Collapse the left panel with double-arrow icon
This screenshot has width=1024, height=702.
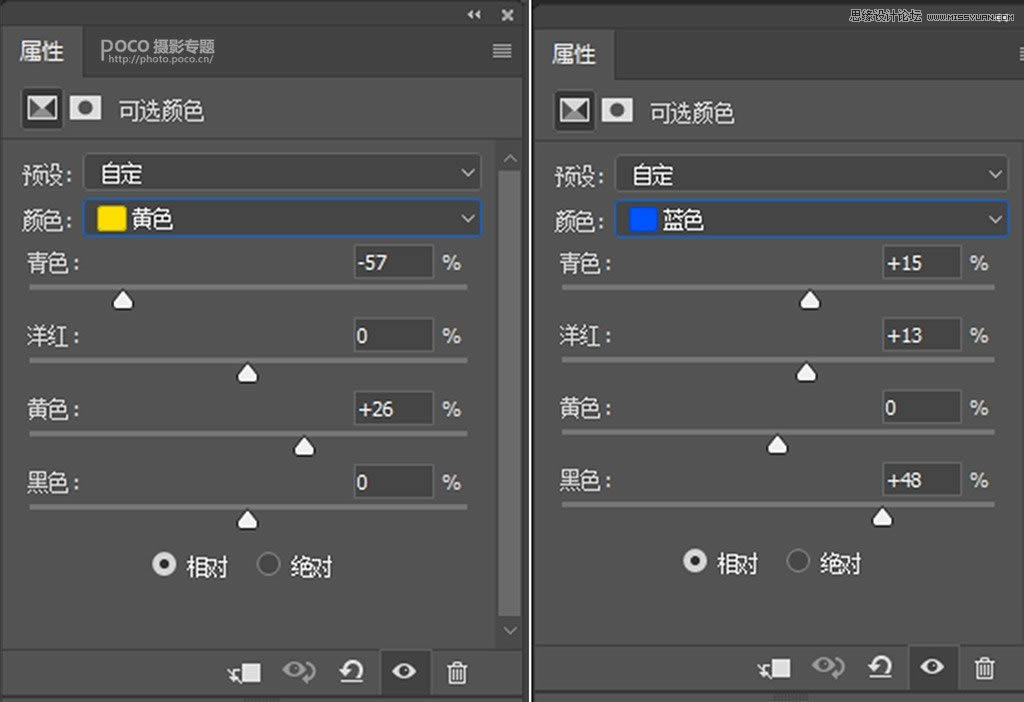point(474,15)
